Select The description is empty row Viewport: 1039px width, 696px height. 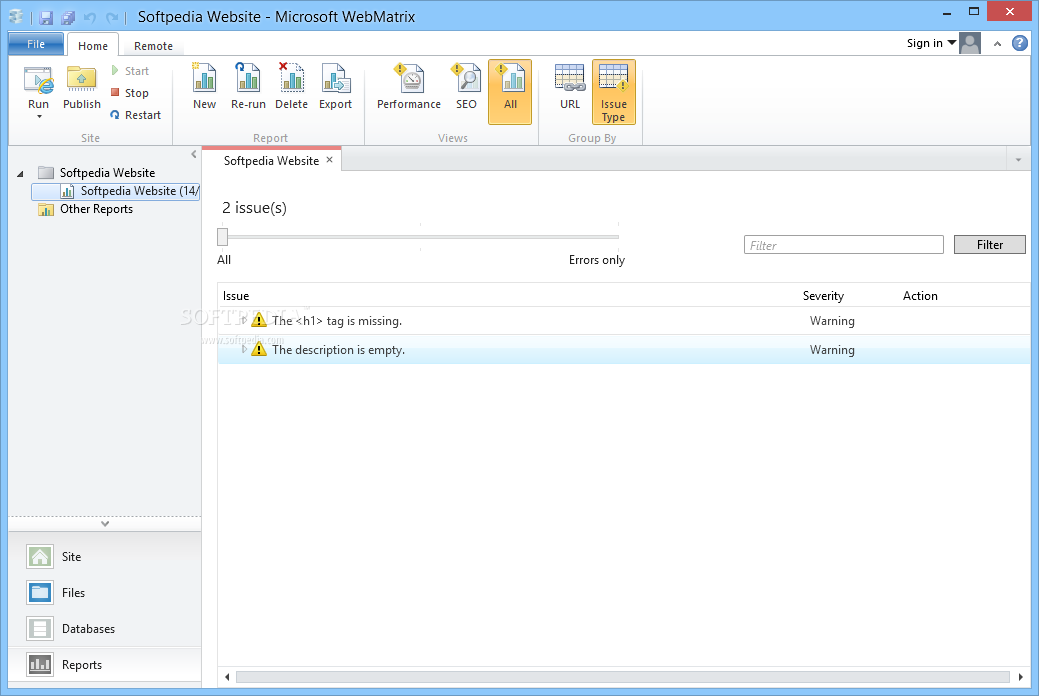pyautogui.click(x=624, y=349)
